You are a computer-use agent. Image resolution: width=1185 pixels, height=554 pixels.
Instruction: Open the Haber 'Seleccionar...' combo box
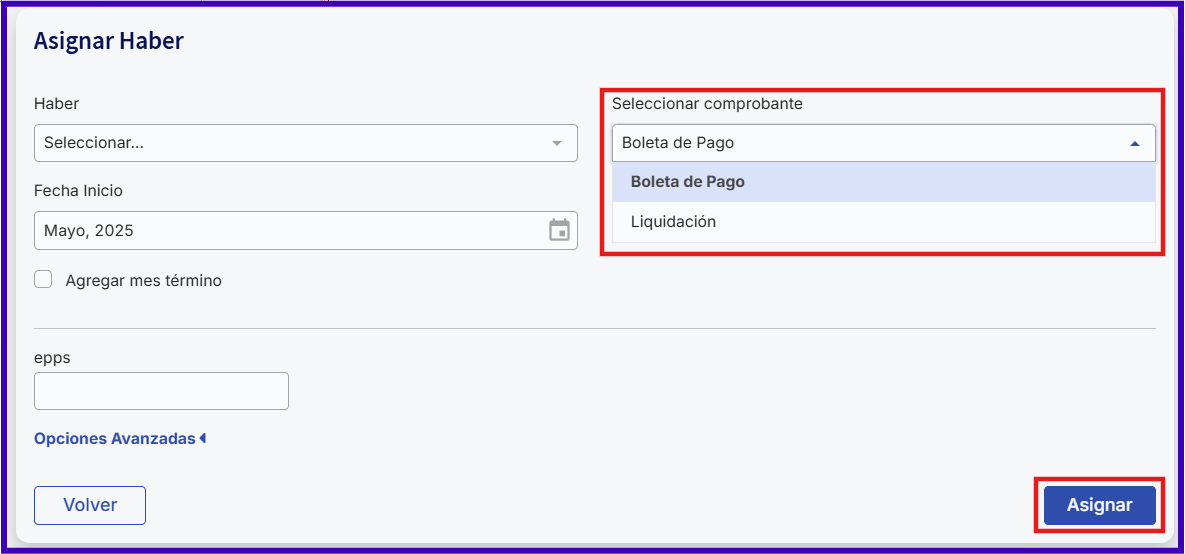(305, 143)
